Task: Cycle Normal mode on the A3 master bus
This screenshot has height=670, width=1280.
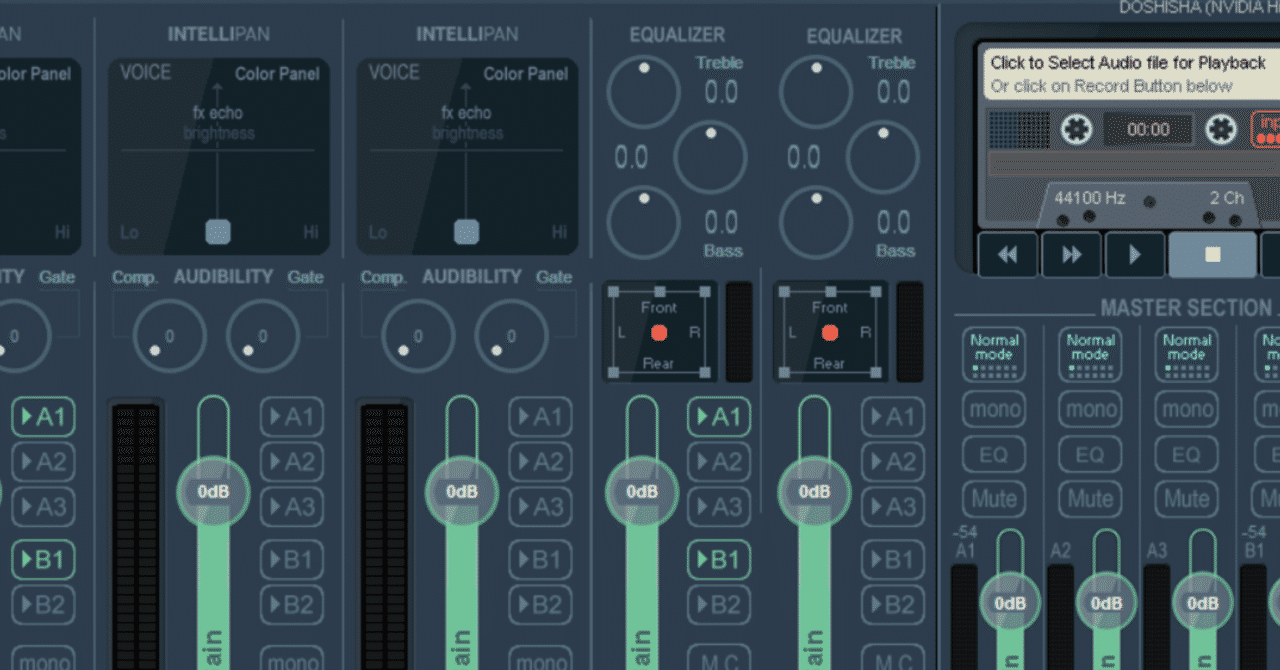Action: click(x=1186, y=355)
